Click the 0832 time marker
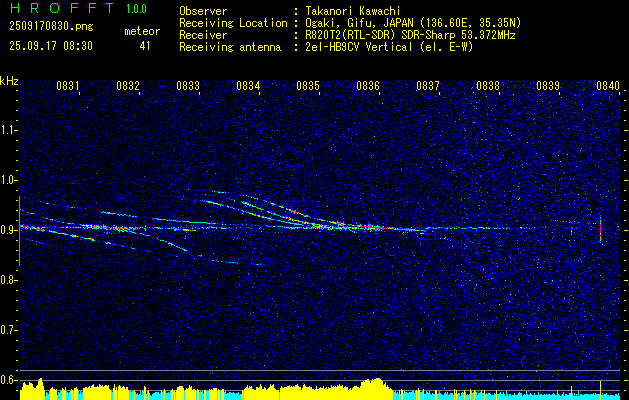The height and width of the screenshot is (400, 629). [128, 85]
